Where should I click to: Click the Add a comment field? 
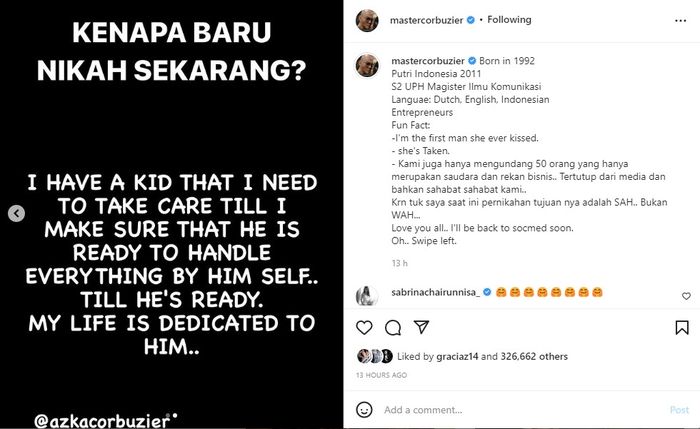[x=522, y=410]
